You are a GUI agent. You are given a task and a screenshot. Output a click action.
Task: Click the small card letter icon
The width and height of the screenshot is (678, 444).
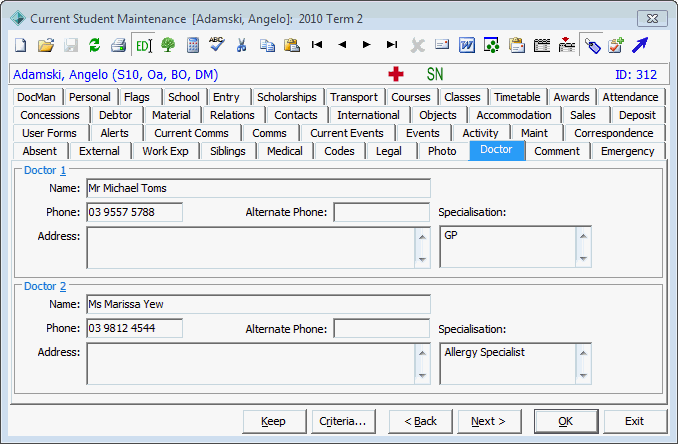442,44
